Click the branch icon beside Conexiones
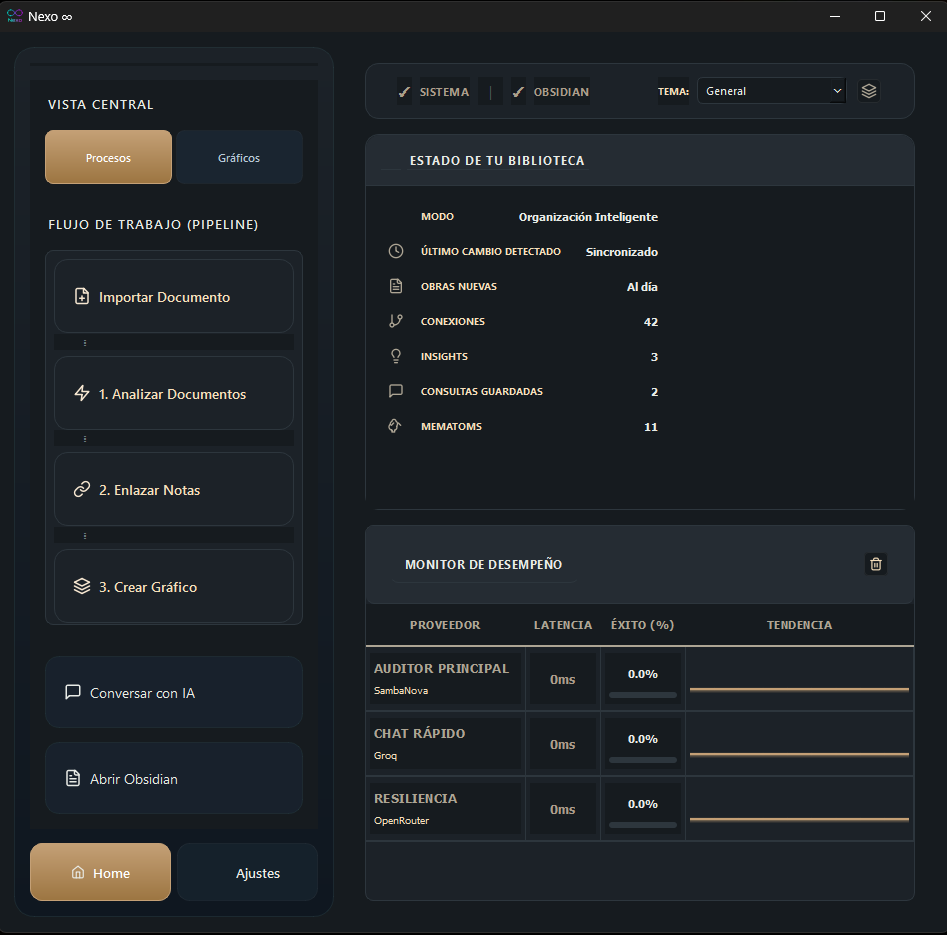The image size is (947, 935). tap(396, 321)
